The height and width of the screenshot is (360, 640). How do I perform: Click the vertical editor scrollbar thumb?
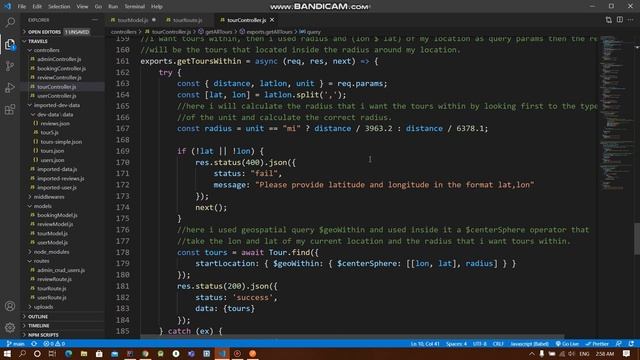coord(637,239)
